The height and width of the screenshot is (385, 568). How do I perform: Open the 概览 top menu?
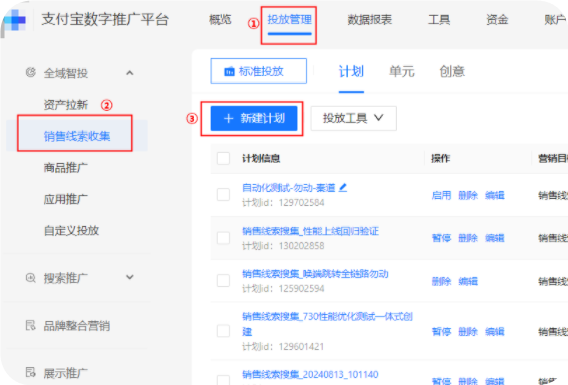tap(220, 20)
